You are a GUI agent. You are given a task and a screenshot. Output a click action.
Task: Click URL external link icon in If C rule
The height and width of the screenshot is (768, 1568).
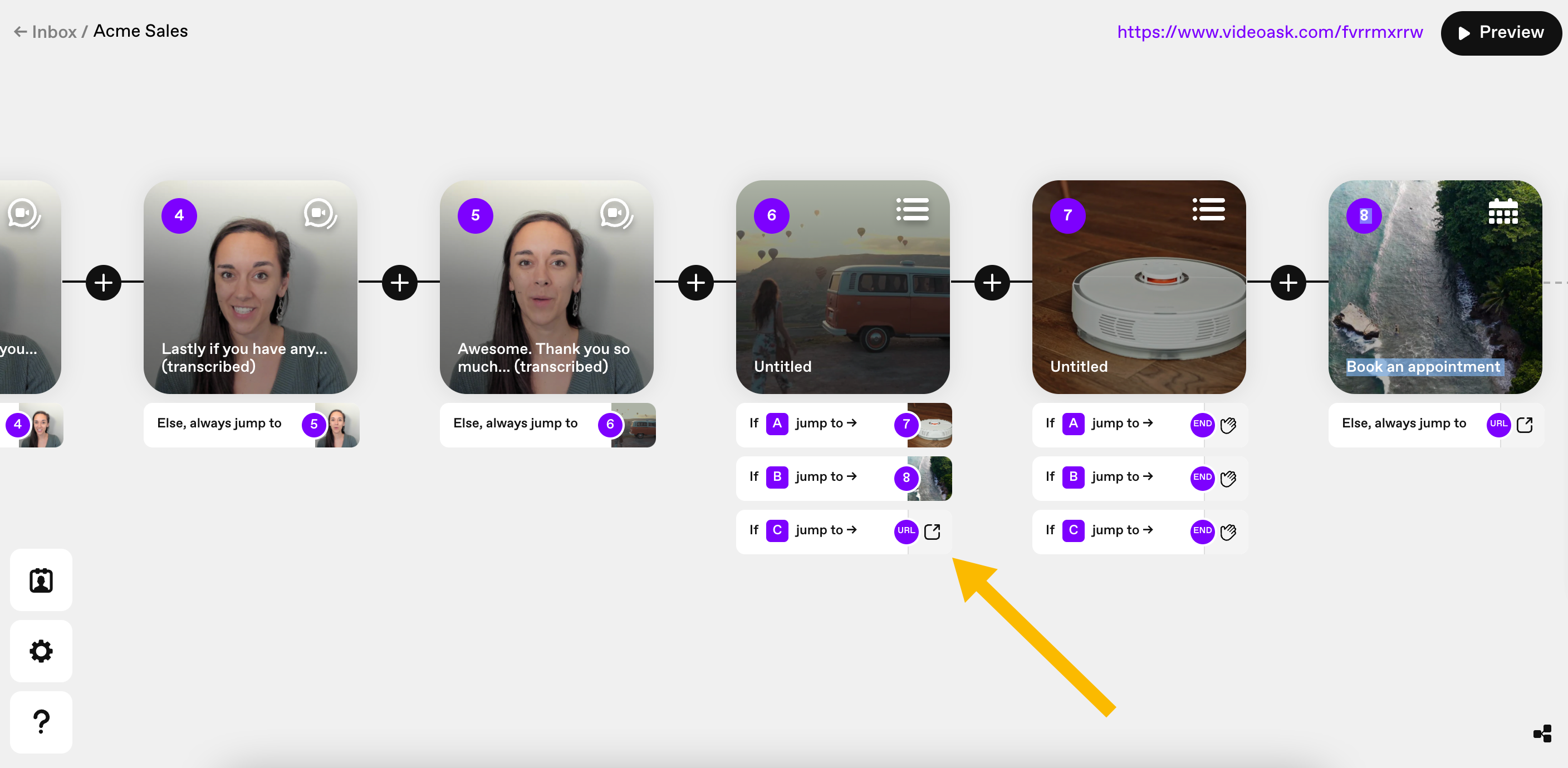(933, 531)
